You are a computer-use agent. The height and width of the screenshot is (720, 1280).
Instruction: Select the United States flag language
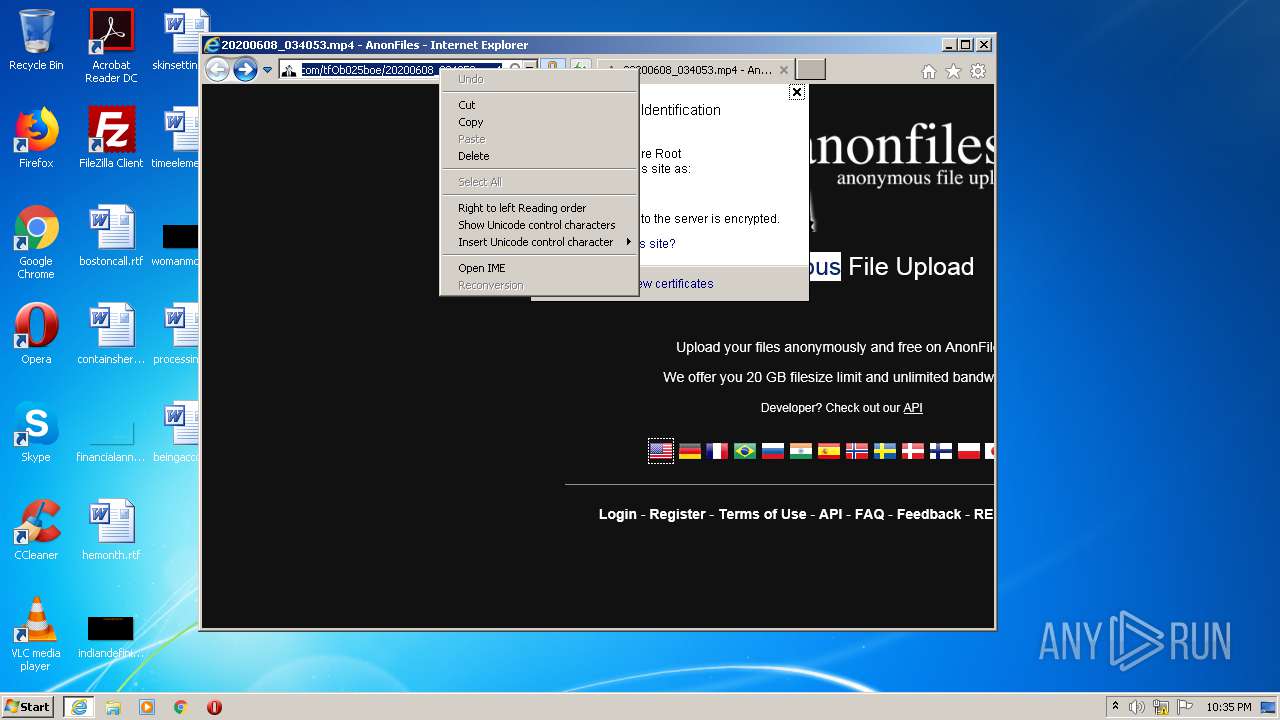click(661, 452)
